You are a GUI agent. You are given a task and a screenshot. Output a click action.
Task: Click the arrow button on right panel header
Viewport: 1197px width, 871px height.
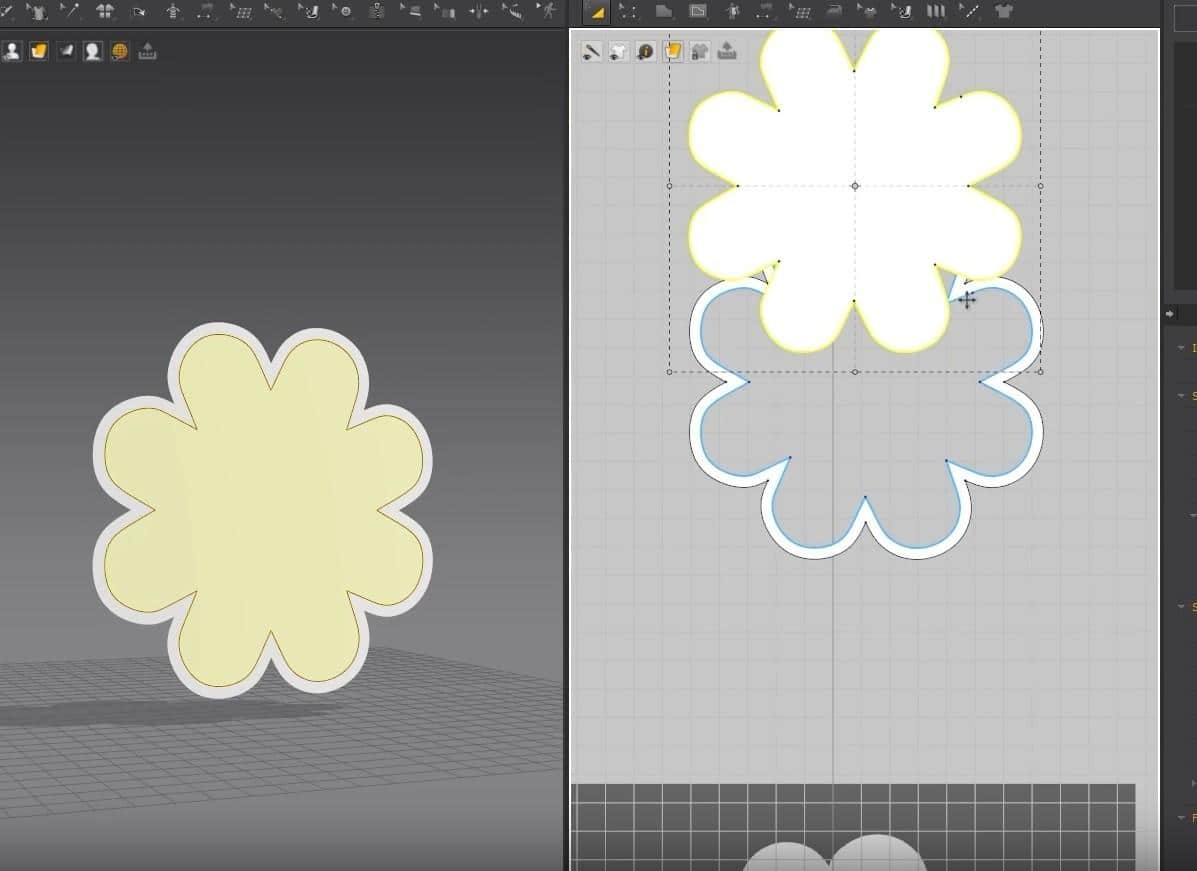tap(1170, 313)
